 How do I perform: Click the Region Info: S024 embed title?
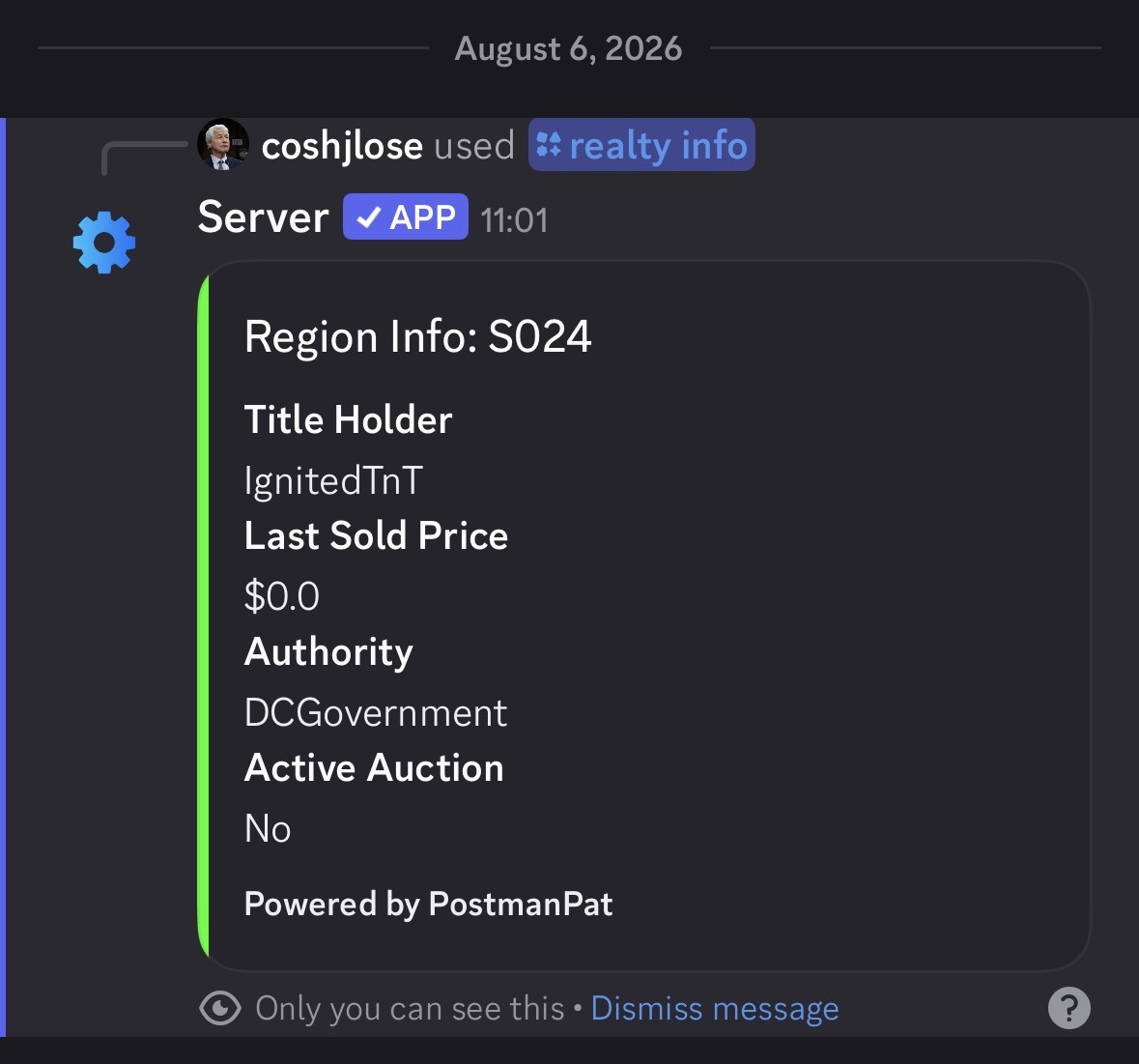point(417,336)
